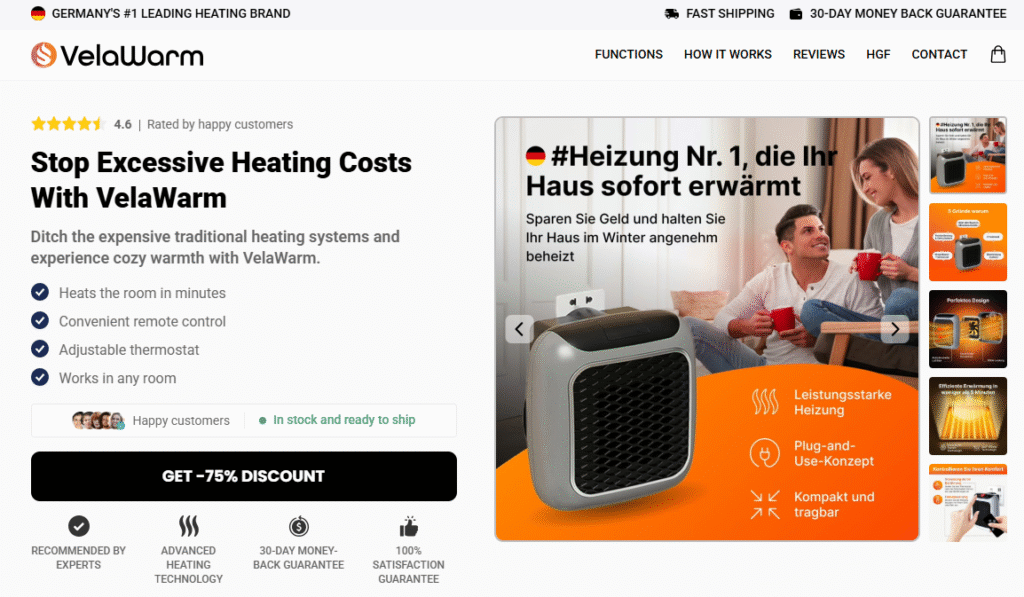This screenshot has width=1024, height=597.
Task: Click the VelaWarm logo
Action: 117,55
